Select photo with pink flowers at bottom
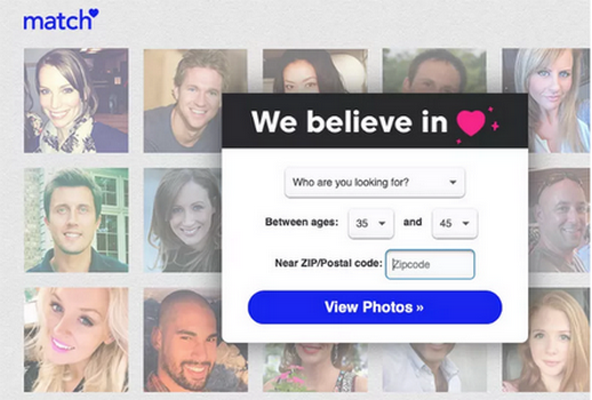This screenshot has width=592, height=400. click(315, 367)
